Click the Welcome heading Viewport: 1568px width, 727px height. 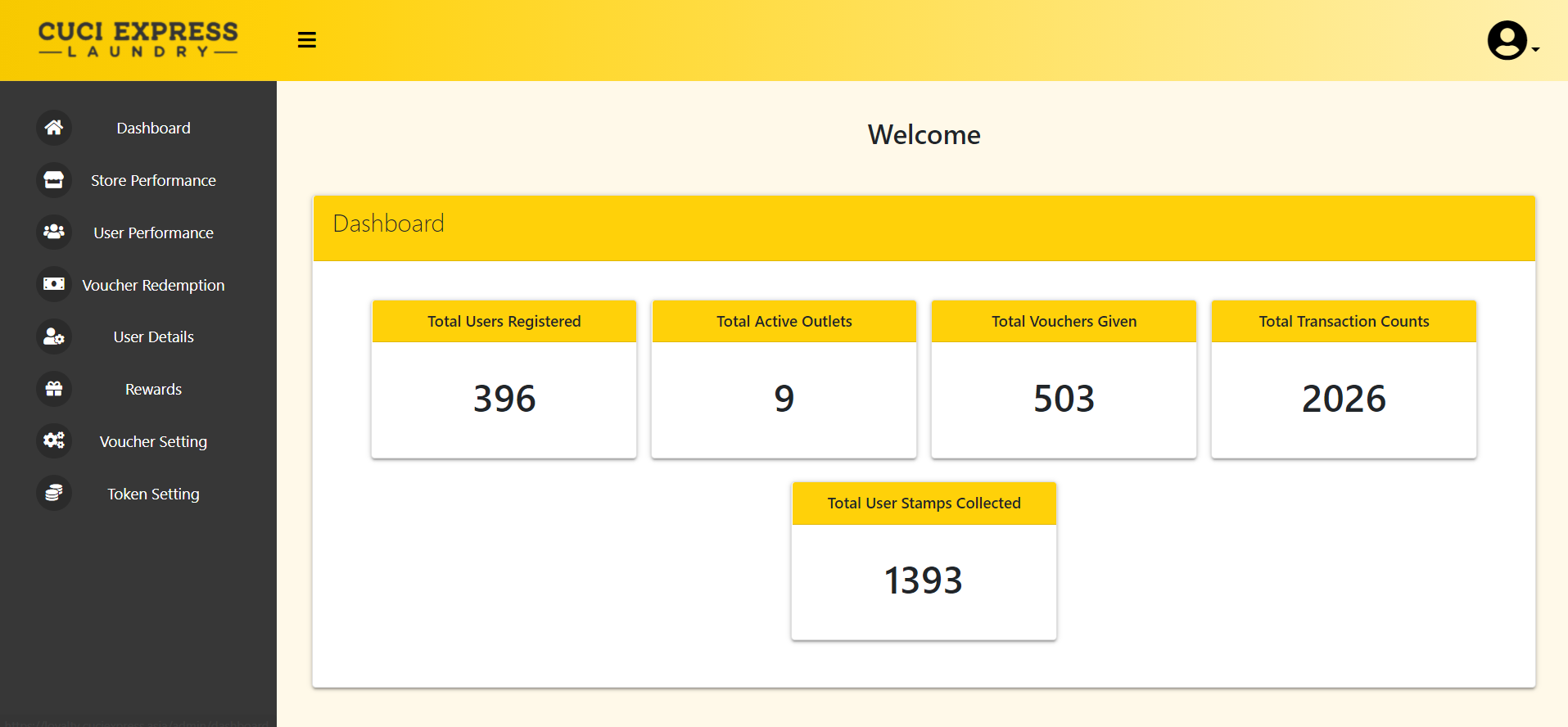924,135
